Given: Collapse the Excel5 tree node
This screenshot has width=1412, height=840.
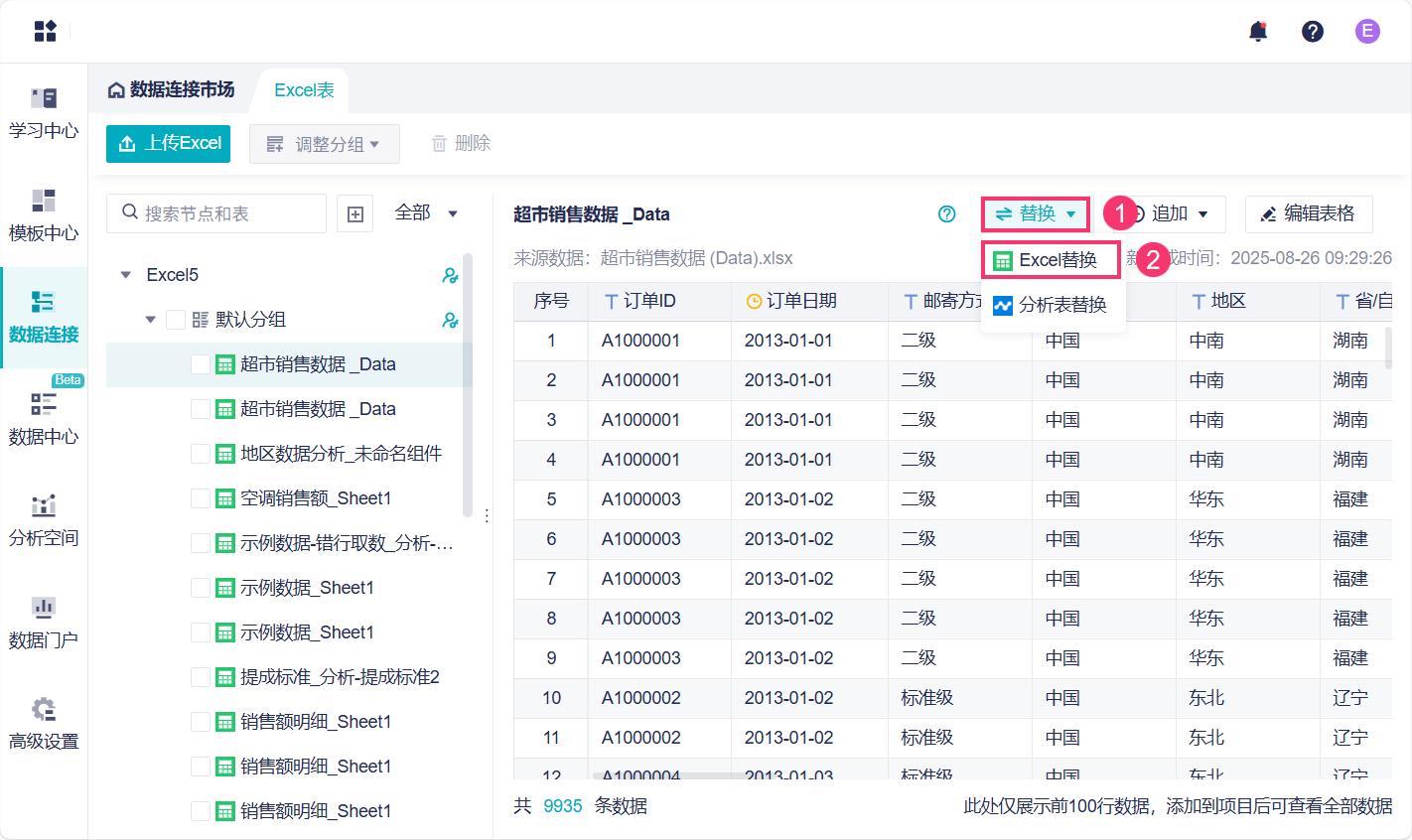Looking at the screenshot, I should (126, 275).
